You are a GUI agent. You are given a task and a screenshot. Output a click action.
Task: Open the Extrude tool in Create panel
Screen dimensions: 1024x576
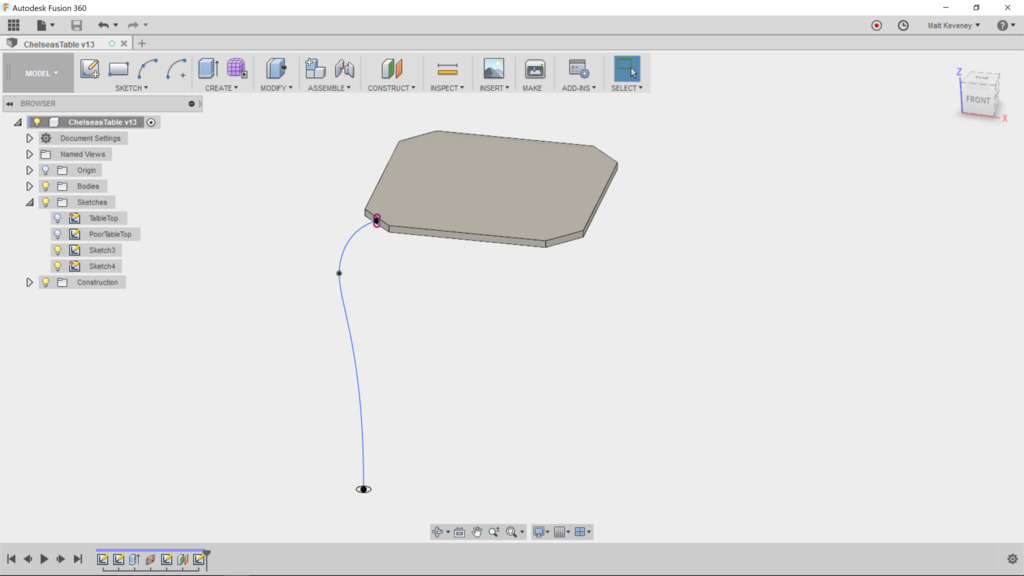[206, 66]
